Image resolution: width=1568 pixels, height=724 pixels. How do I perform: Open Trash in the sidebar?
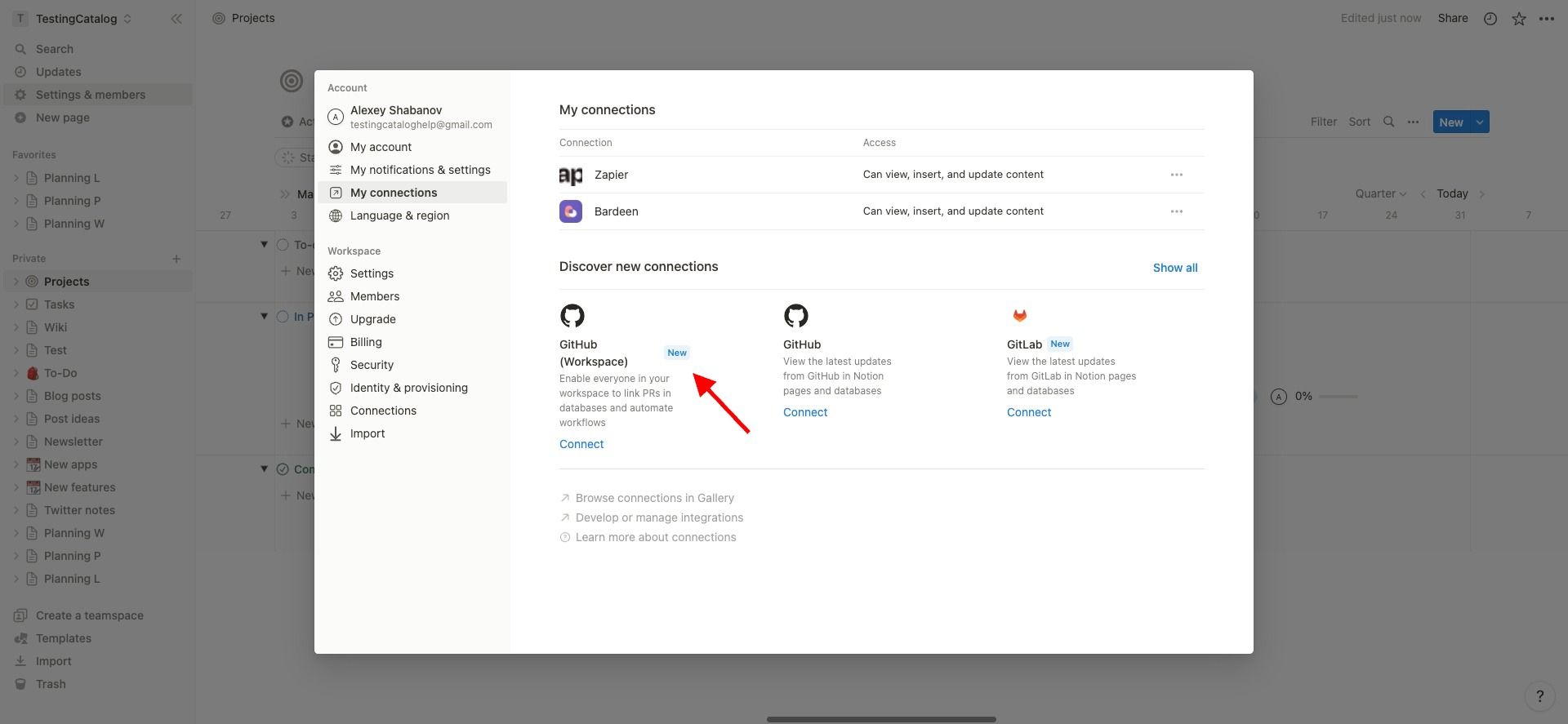pos(98,684)
